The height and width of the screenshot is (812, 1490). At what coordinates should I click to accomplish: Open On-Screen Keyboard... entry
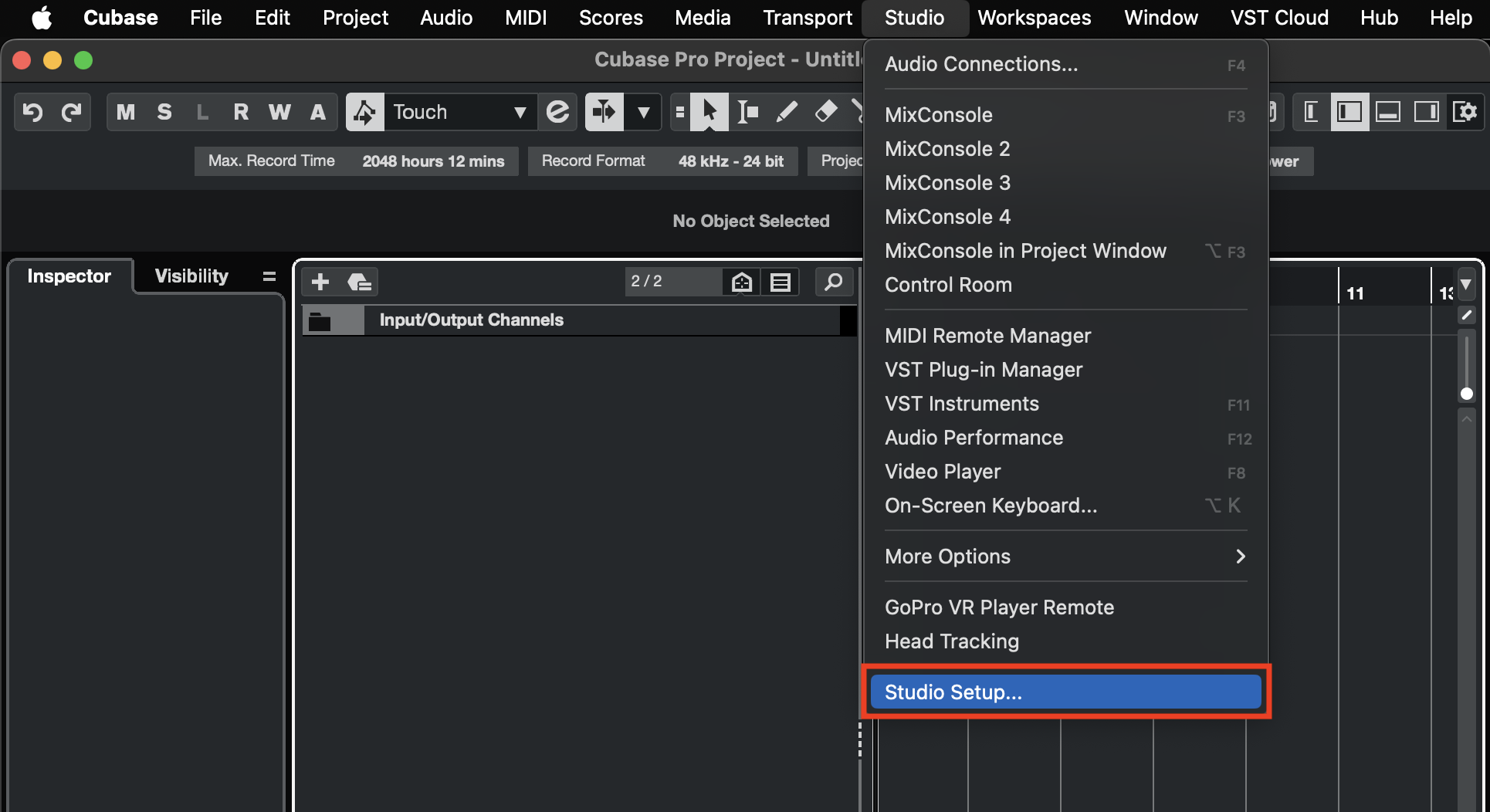[1065, 506]
